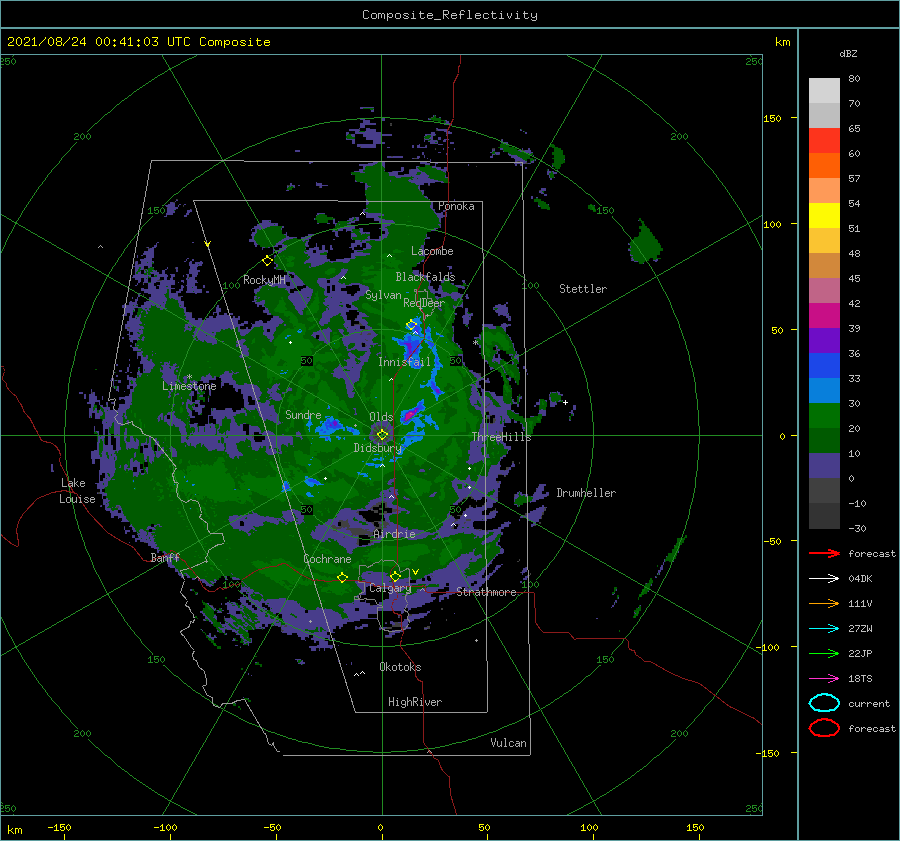The height and width of the screenshot is (841, 900).
Task: Click the cyan current ellipse icon
Action: point(824,703)
